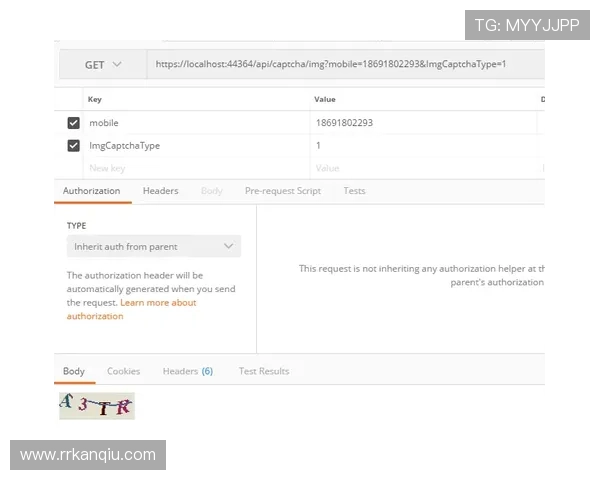Open the GET method dropdown
Viewport: 600px width, 480px height.
click(103, 65)
